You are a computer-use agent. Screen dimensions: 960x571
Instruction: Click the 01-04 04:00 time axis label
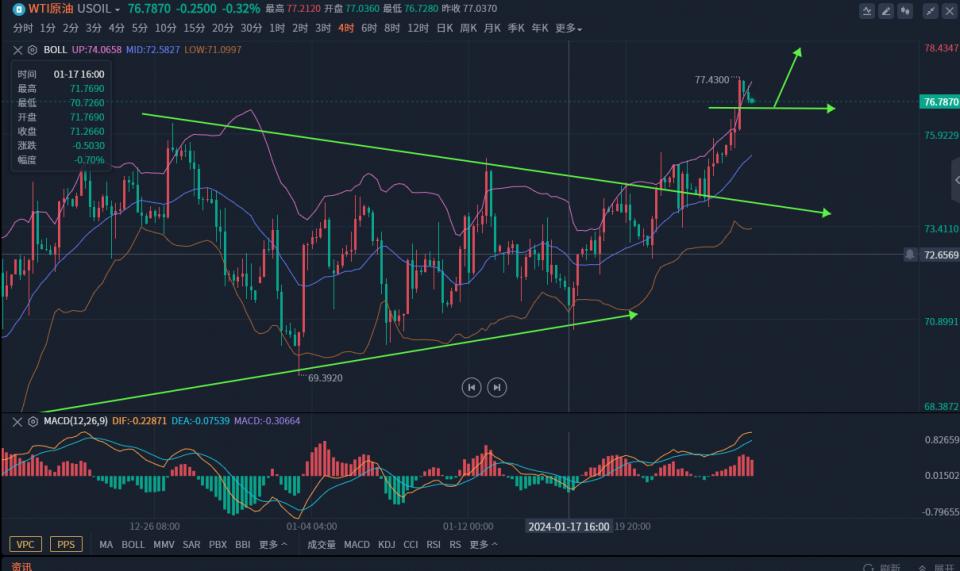point(311,526)
